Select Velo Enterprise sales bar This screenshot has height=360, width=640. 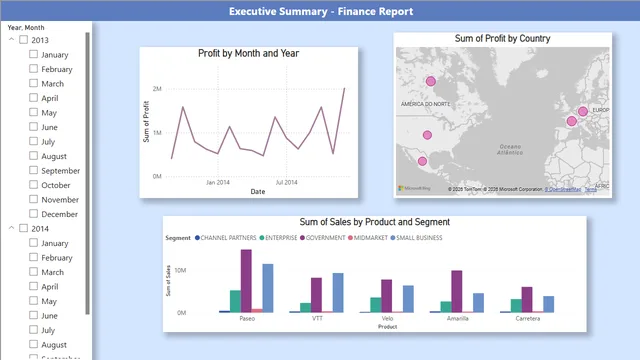coord(376,305)
